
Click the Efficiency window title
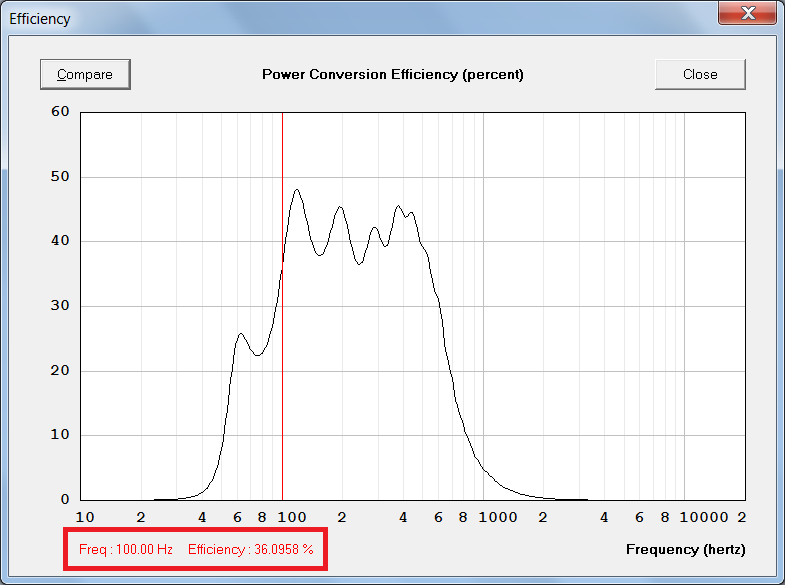(x=40, y=19)
